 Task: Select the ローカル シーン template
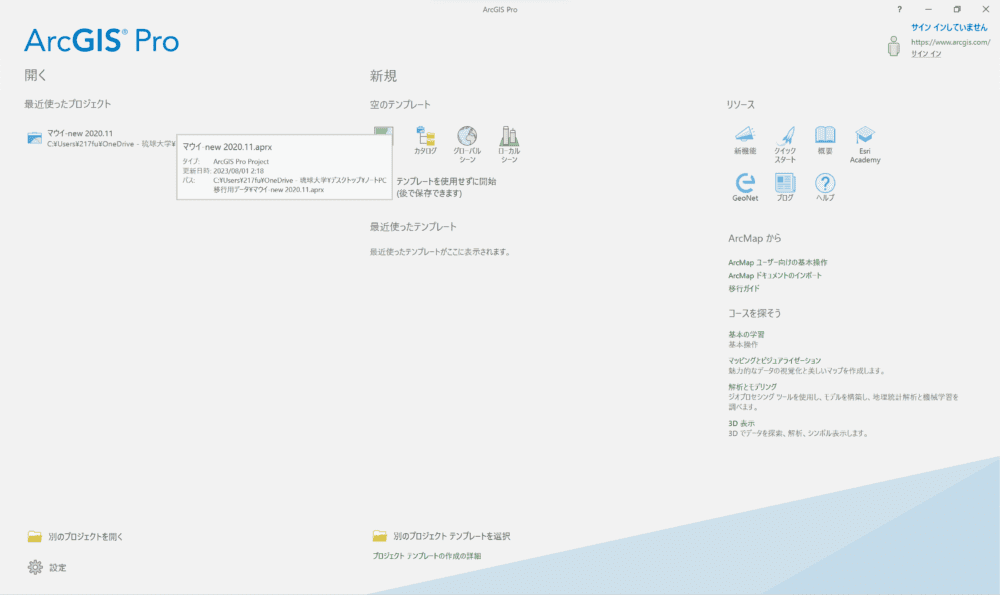pyautogui.click(x=509, y=144)
